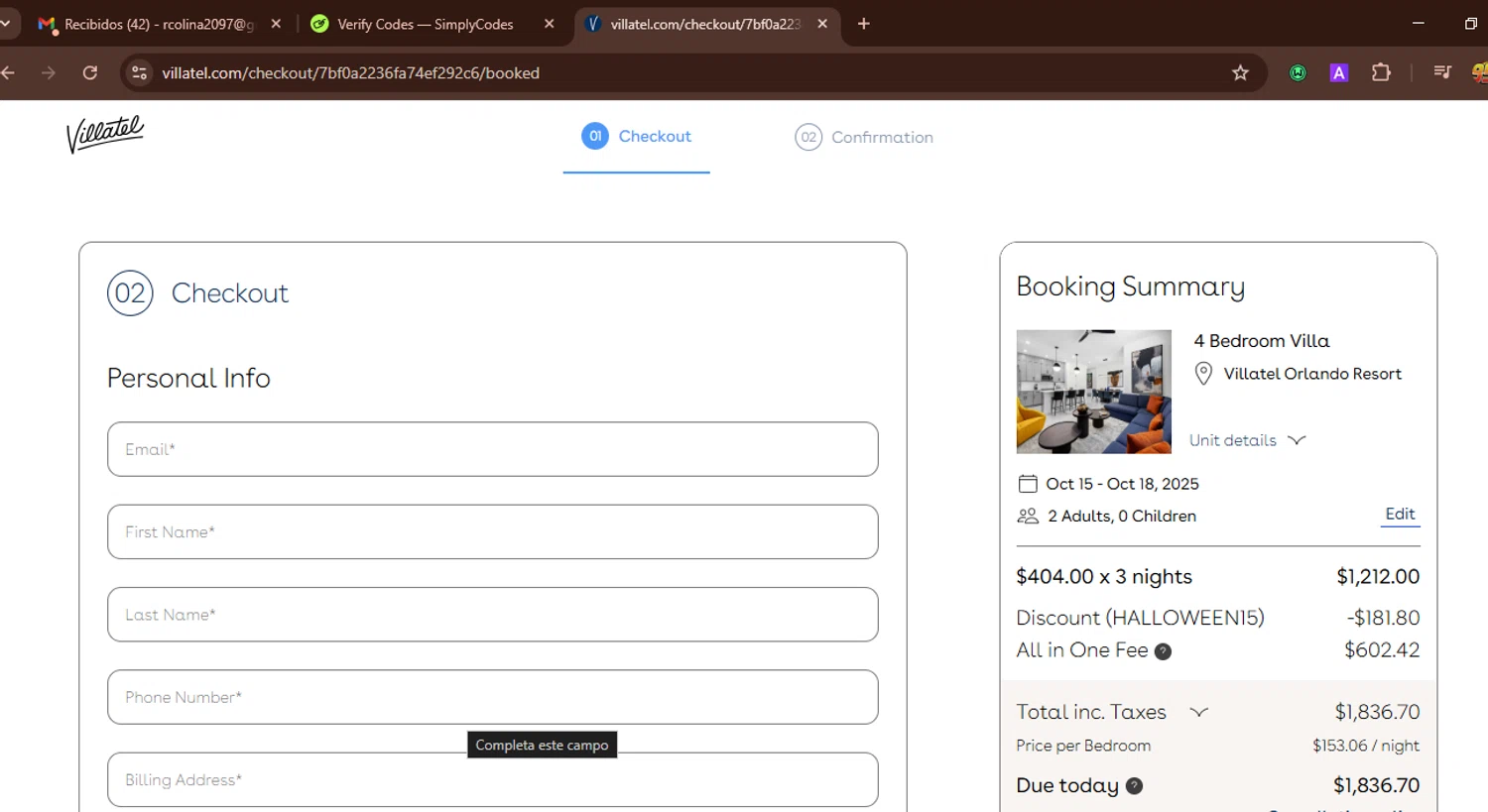Click the Oct 15 - Oct 18, 2025 dates
Screen dimensions: 1488x812
coord(1122,484)
